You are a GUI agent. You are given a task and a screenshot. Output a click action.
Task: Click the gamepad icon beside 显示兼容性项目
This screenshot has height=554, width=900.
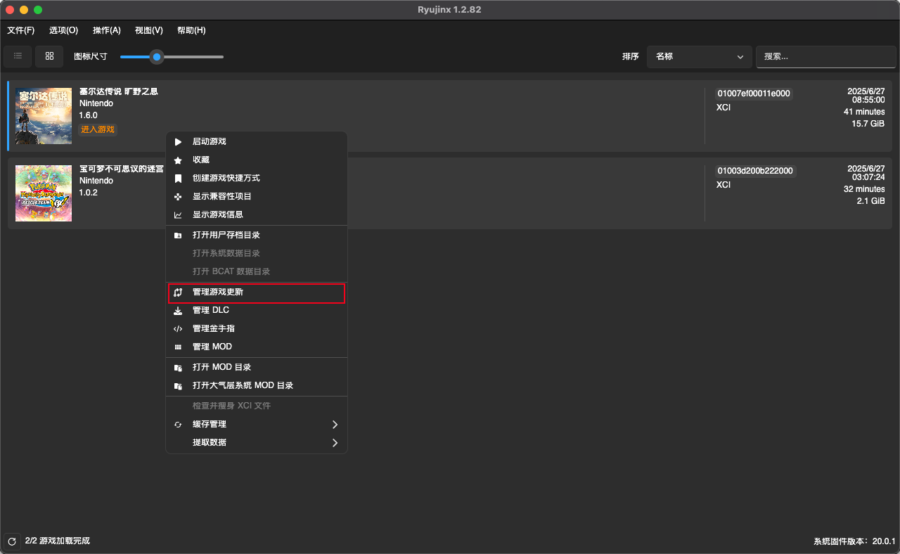click(x=178, y=197)
